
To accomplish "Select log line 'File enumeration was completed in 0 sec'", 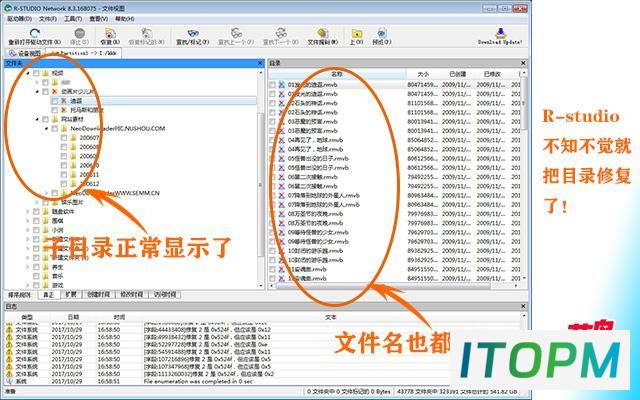I will 198,381.
